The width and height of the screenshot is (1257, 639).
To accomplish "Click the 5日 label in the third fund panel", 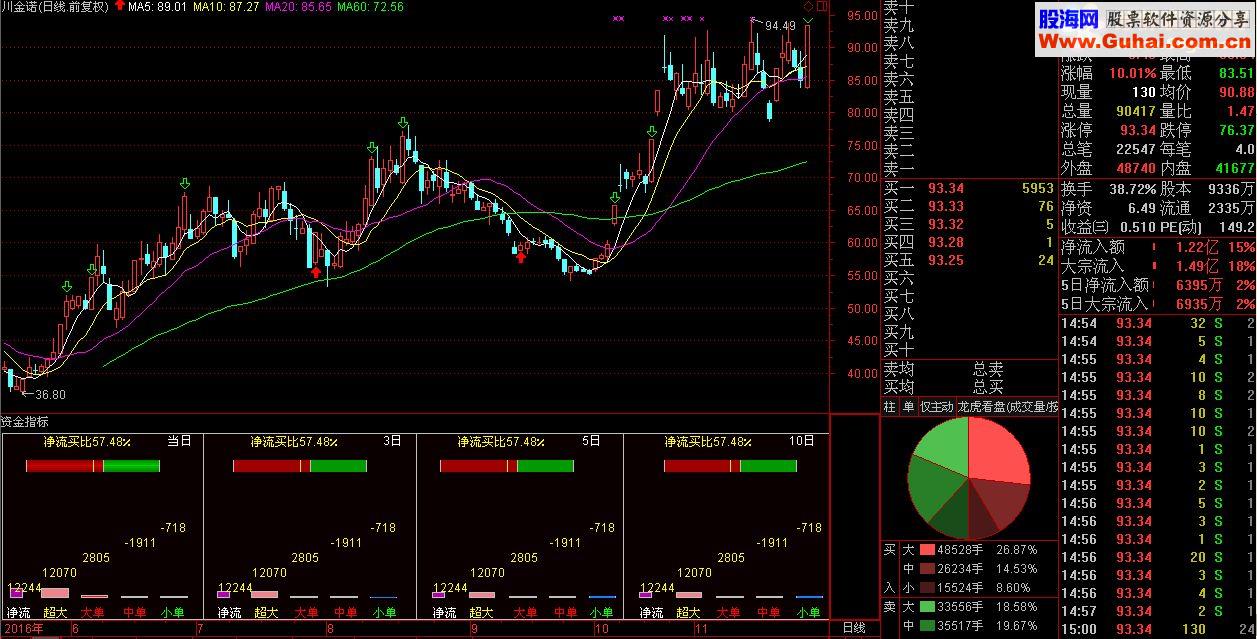I will (x=591, y=440).
